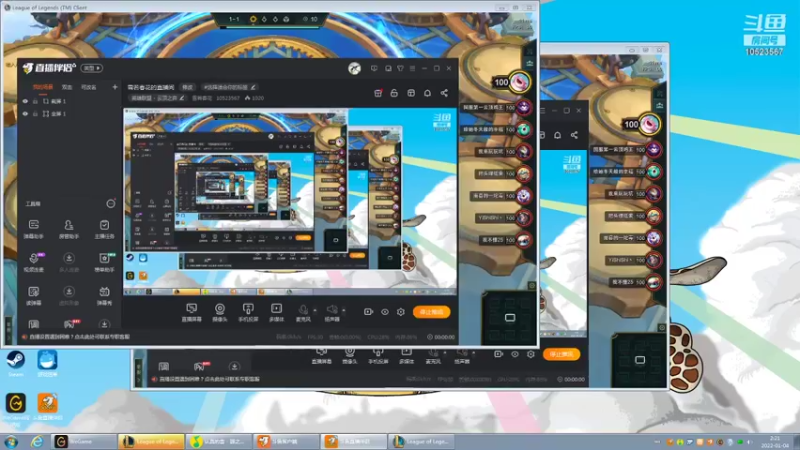The image size is (800, 450).
Task: Open the layout grid icon beside the bell
Action: [411, 93]
